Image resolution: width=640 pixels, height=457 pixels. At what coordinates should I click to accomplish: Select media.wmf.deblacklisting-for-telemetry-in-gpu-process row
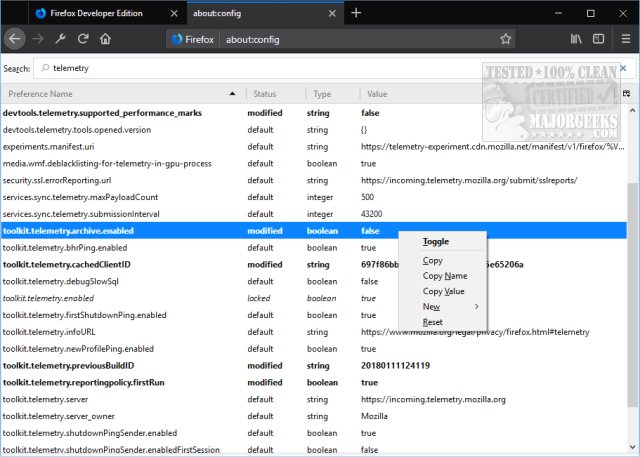[313, 164]
